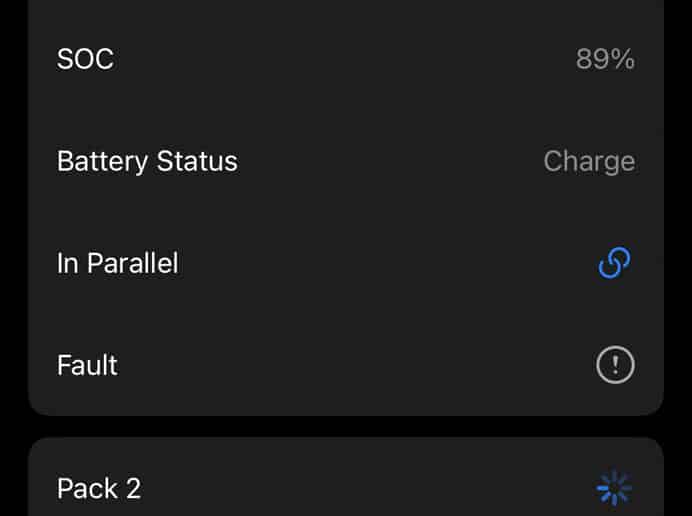The image size is (692, 516).
Task: Tap the percent sign after 89
Action: click(624, 59)
